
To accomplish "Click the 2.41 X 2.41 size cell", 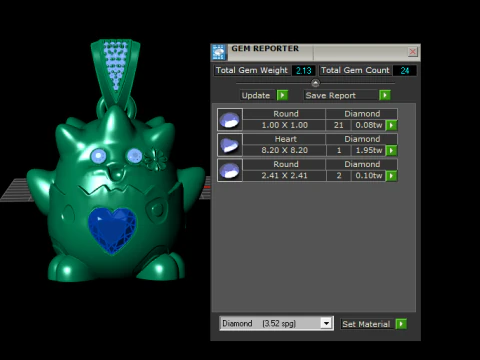I will [284, 176].
